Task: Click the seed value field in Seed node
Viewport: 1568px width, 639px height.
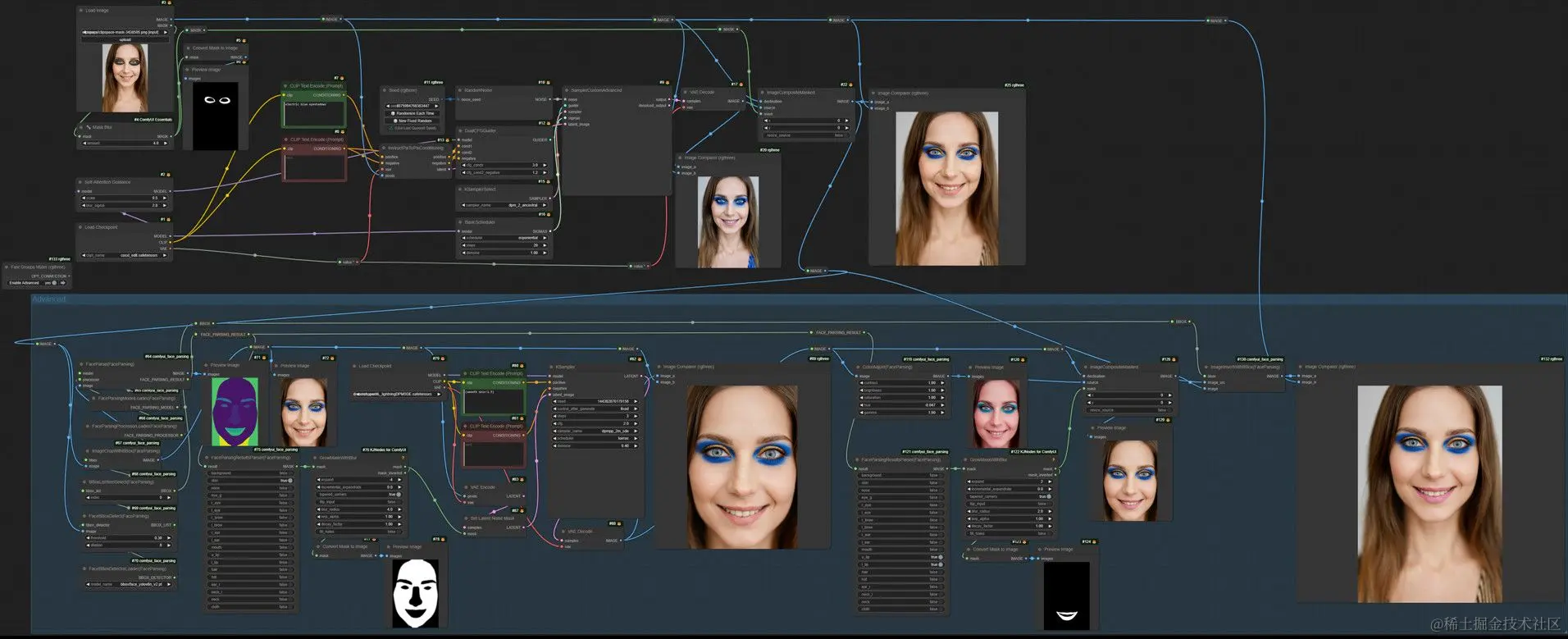Action: [412, 106]
